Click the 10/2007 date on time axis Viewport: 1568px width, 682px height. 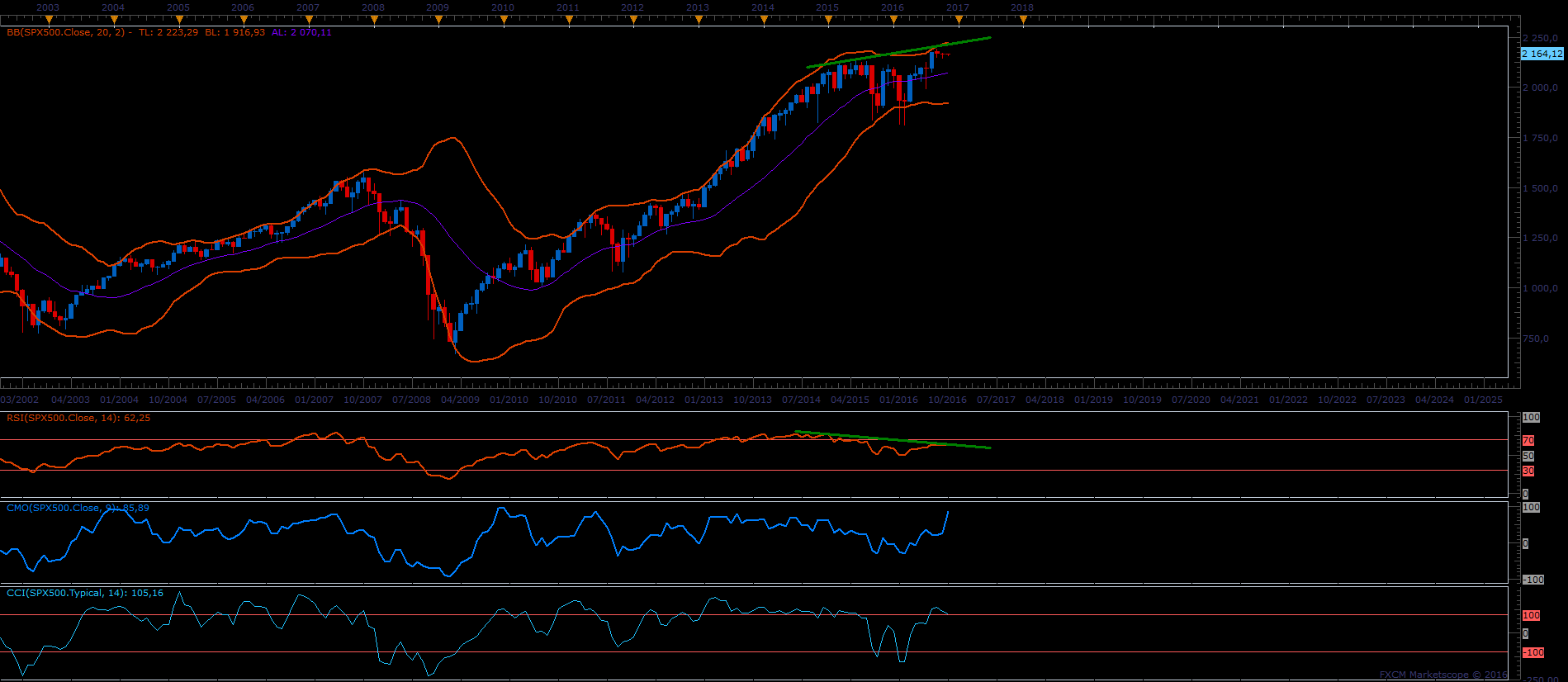(363, 400)
